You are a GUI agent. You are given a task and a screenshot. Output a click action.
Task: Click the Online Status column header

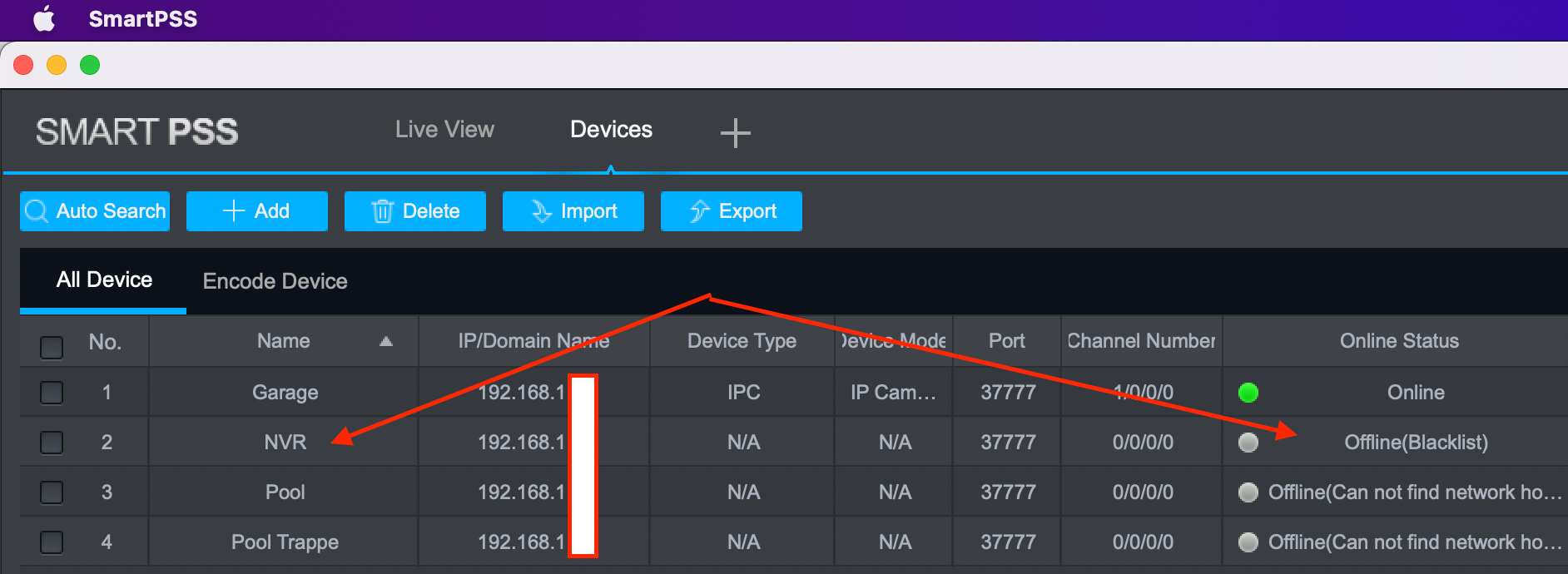[x=1399, y=341]
